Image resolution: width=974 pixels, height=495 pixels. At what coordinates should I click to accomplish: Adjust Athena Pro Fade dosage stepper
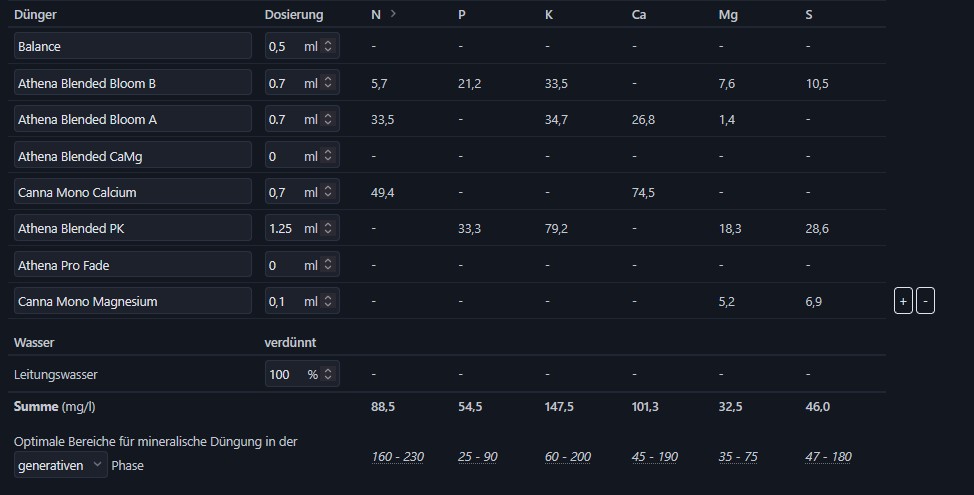[x=329, y=265]
